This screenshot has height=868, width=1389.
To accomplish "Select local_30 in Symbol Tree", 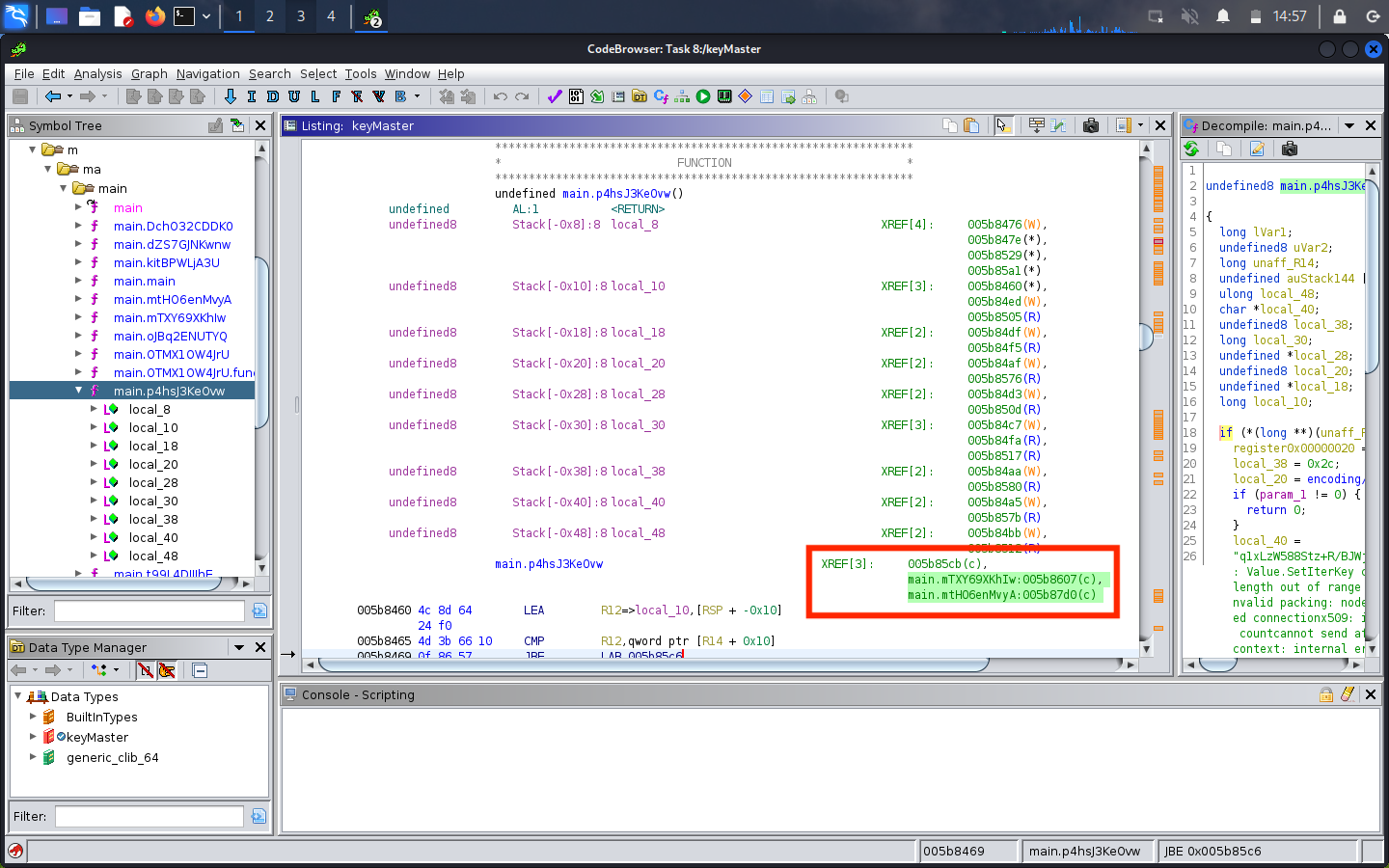I will [x=153, y=501].
